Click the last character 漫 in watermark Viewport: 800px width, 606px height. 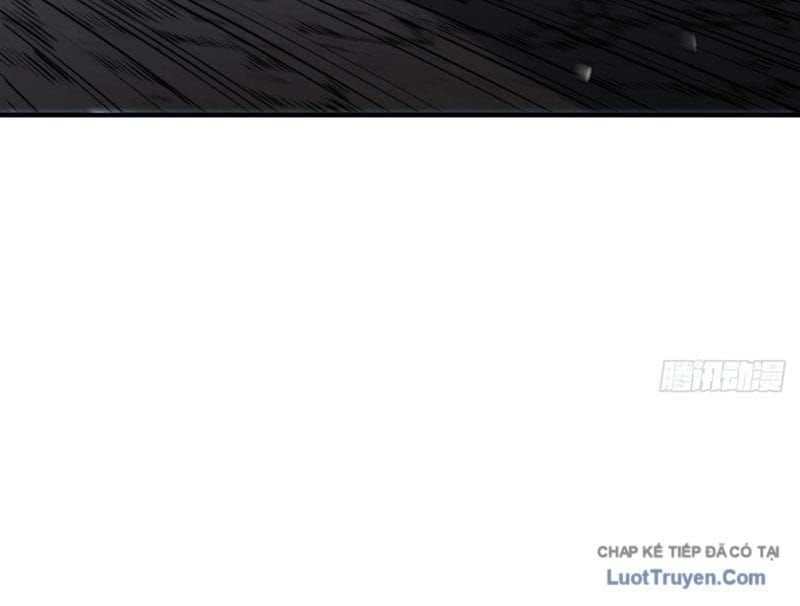pos(769,376)
